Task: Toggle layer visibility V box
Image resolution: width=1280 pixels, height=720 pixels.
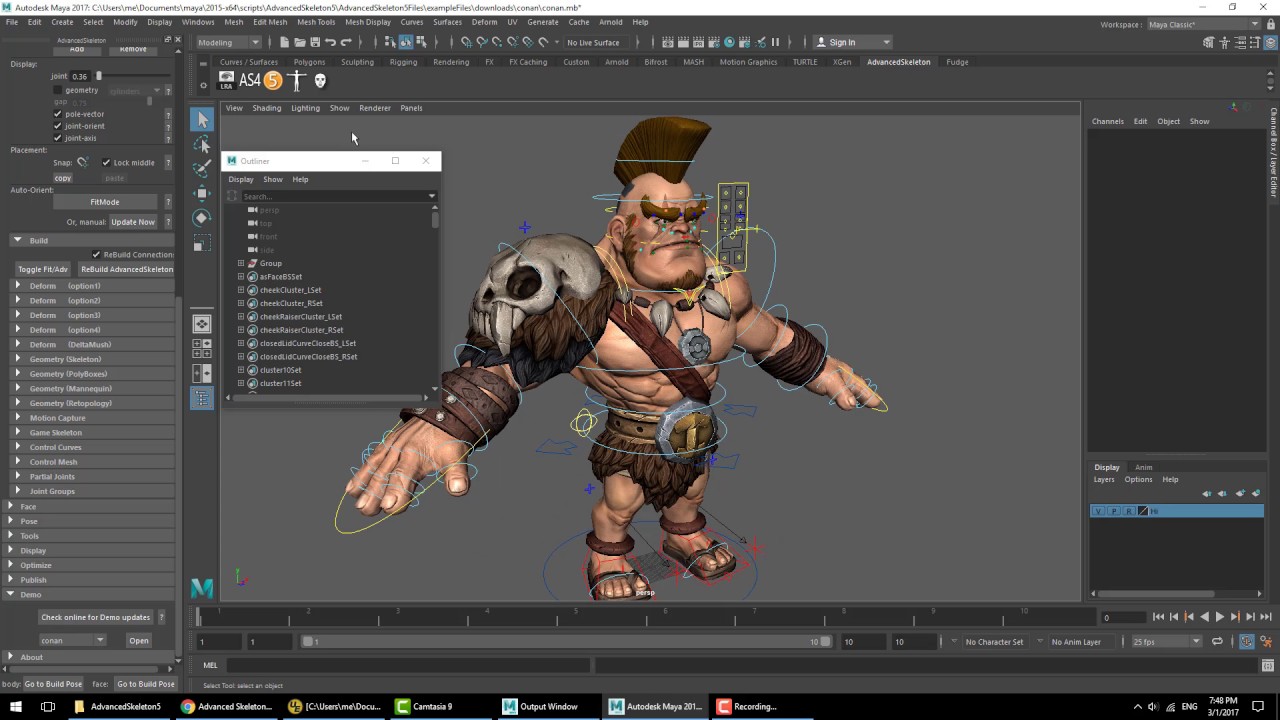Action: click(1099, 511)
